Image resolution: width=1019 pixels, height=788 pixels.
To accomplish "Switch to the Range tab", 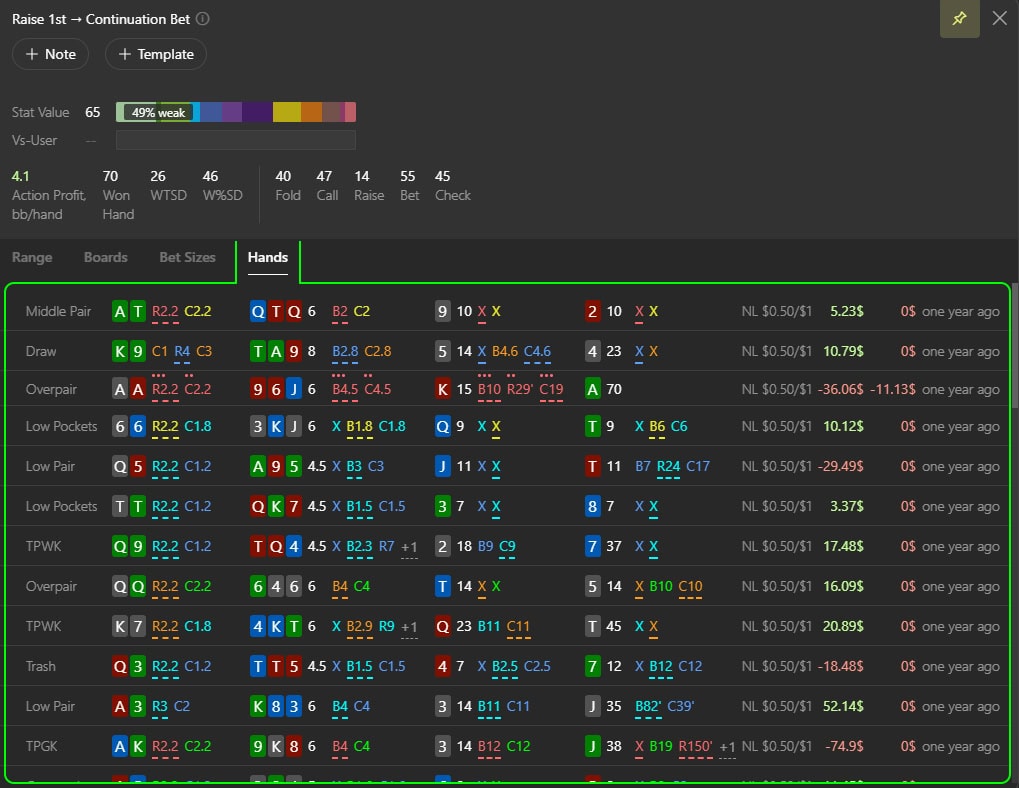I will (x=32, y=257).
